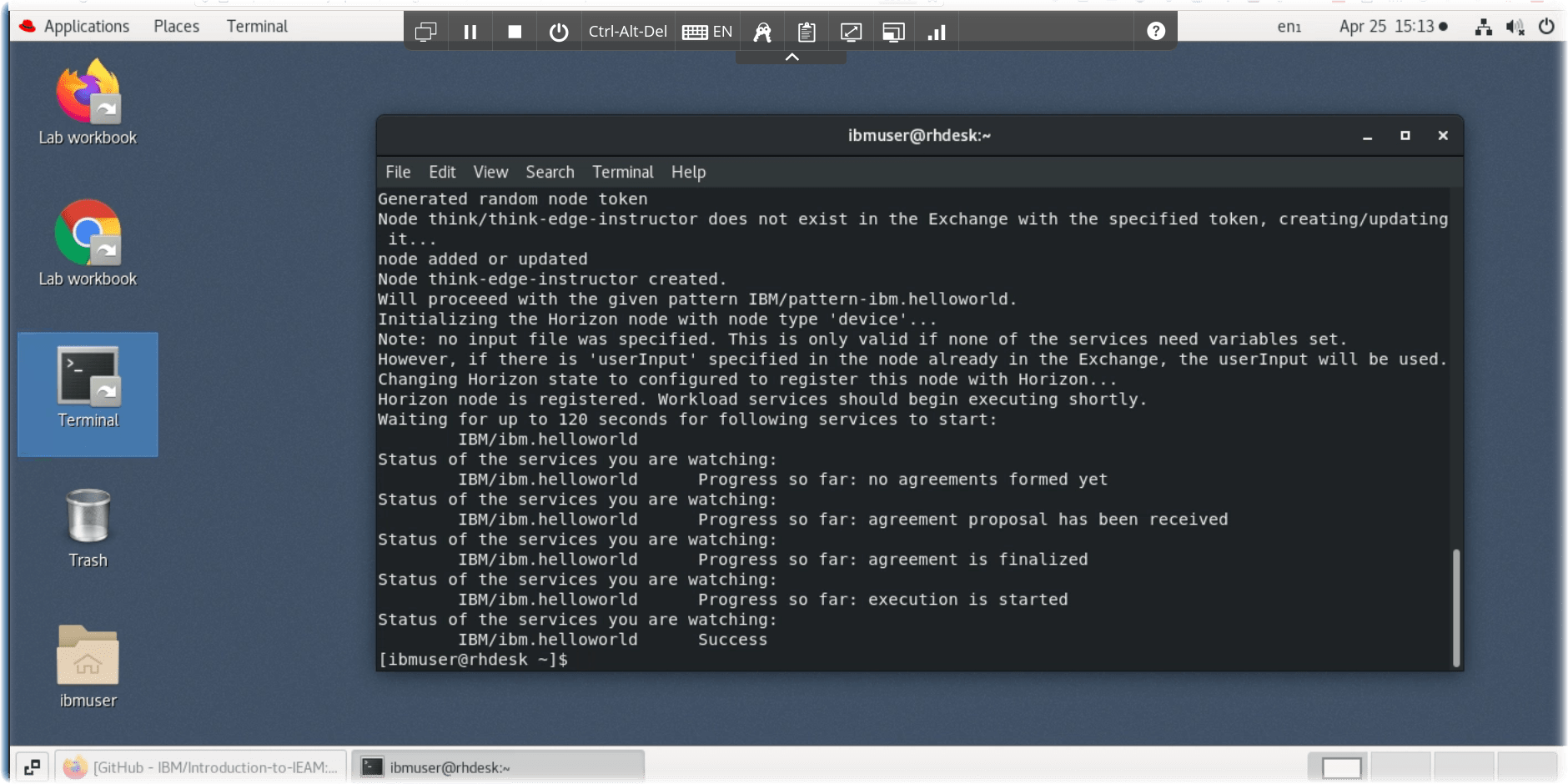Click 'agreement proposal has been received' text
The width and height of the screenshot is (1568, 784).
click(1048, 520)
